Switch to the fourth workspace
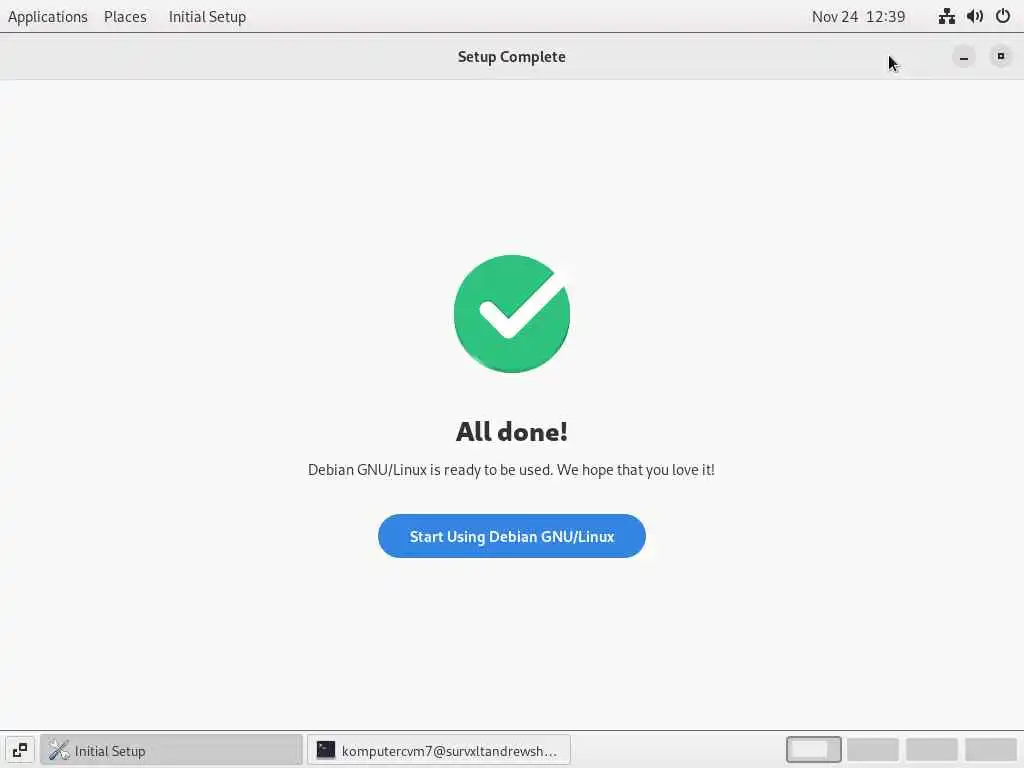The image size is (1024, 768). 991,750
